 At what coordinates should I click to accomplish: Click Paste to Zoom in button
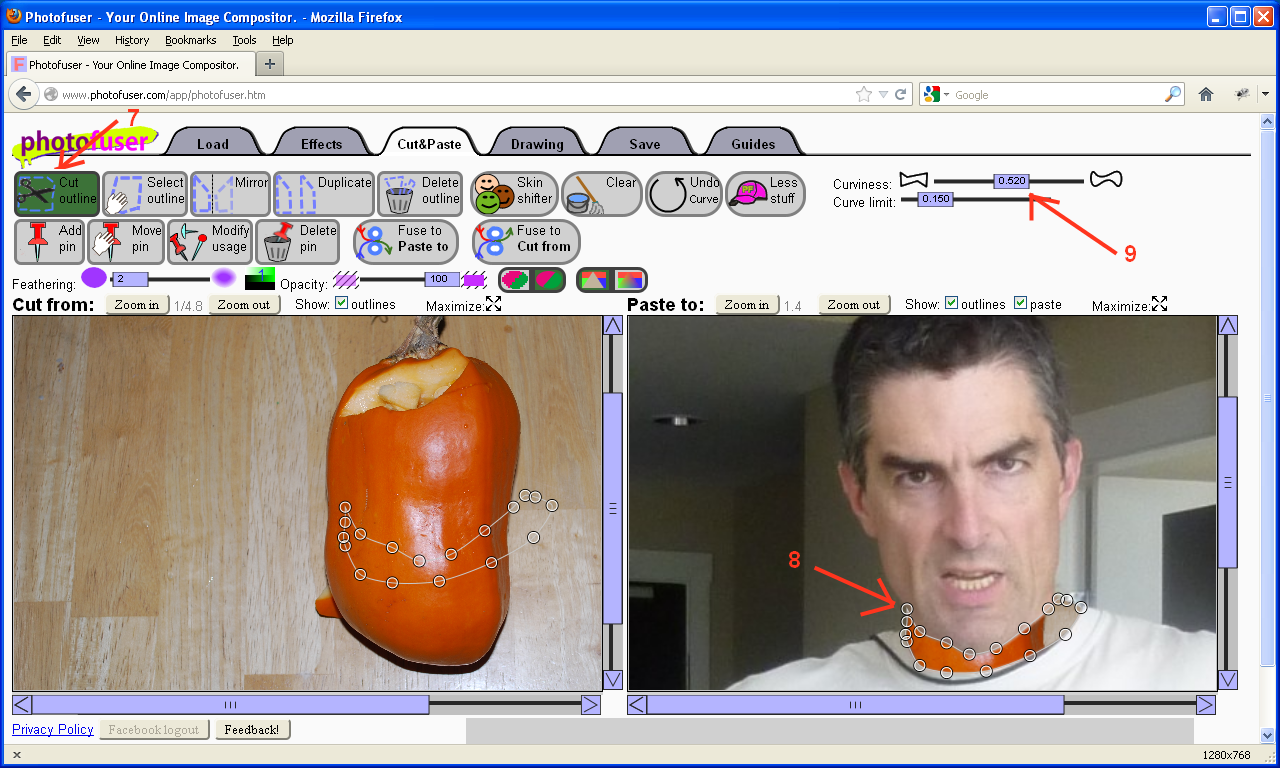[747, 304]
